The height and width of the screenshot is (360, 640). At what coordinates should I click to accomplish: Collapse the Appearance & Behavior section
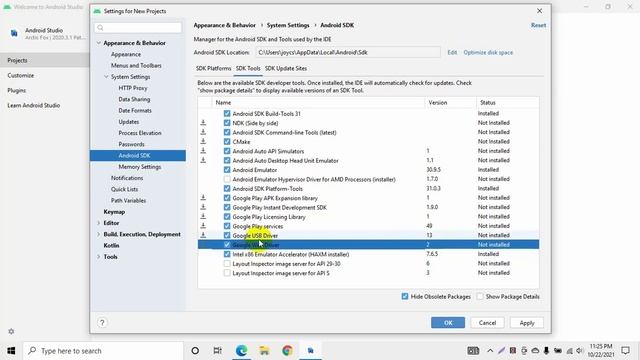coord(98,43)
